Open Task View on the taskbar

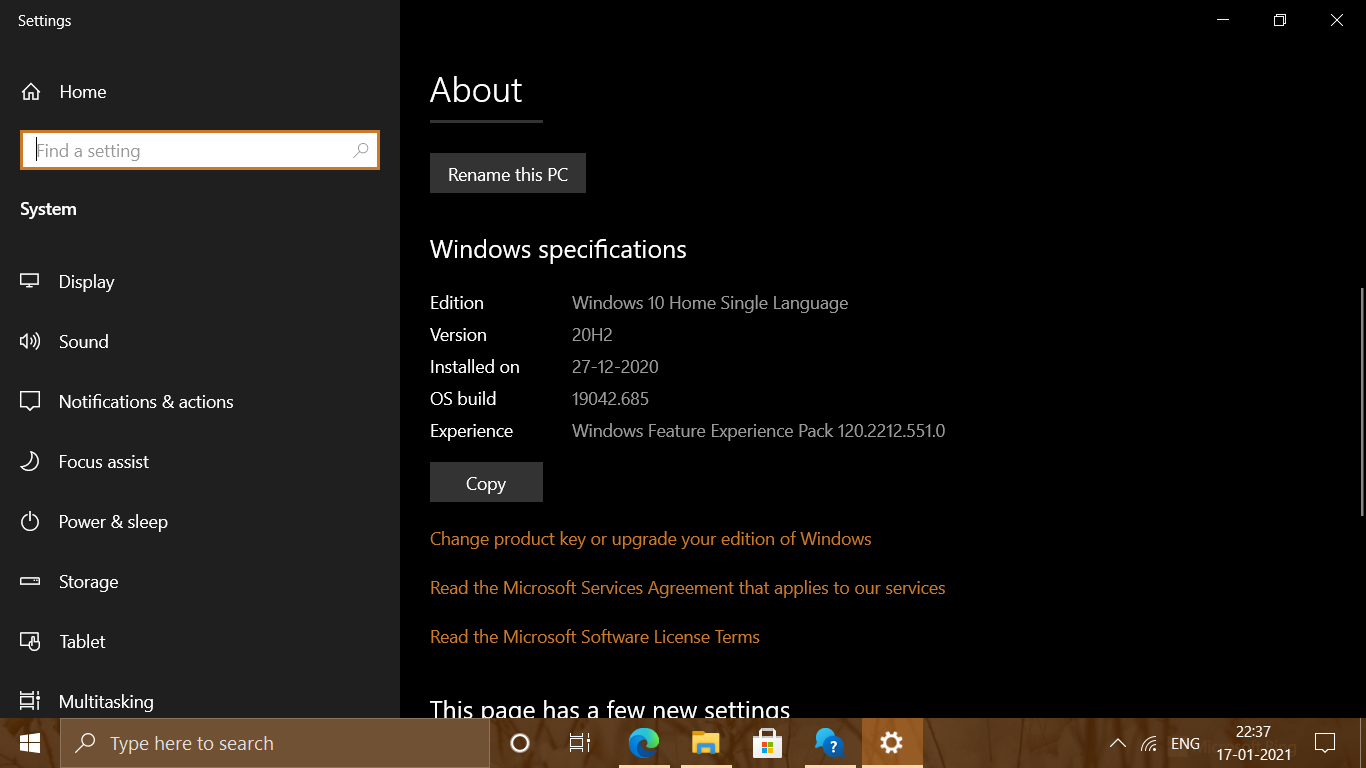[580, 743]
